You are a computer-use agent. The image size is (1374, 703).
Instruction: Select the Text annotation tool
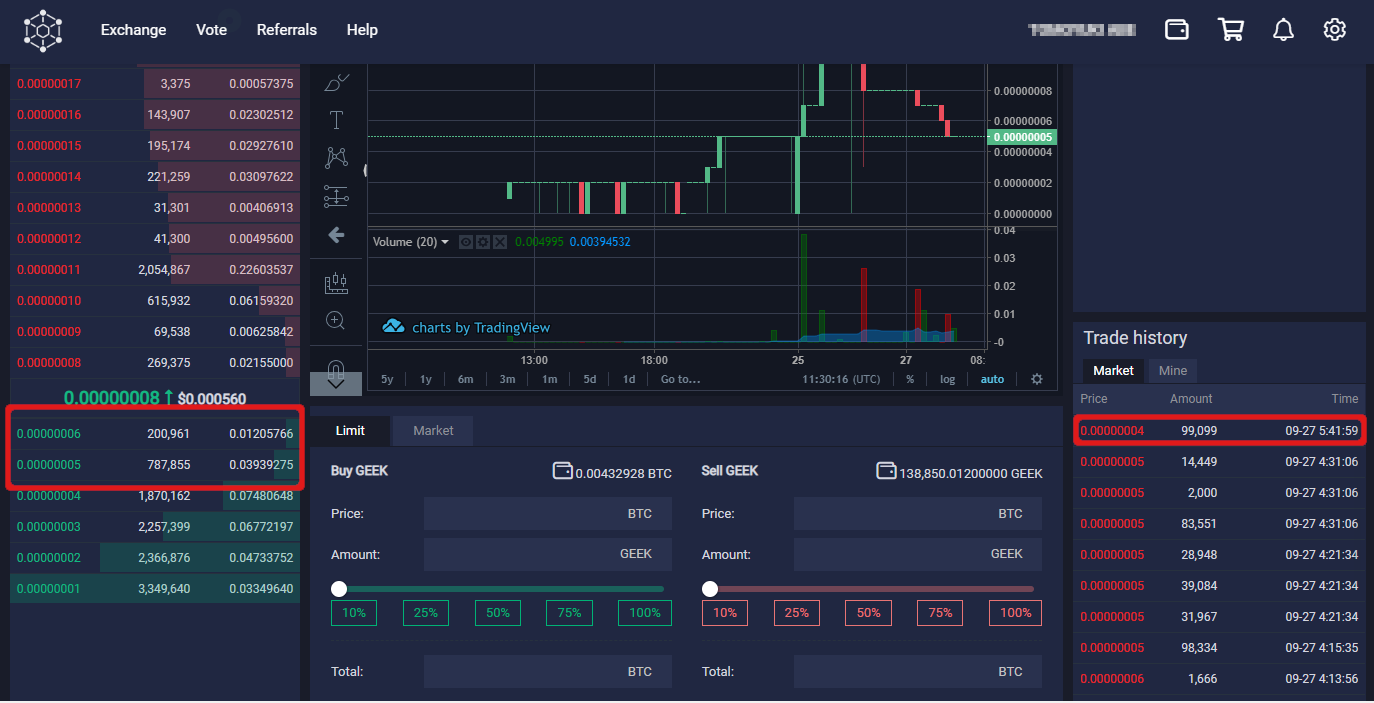coord(337,121)
